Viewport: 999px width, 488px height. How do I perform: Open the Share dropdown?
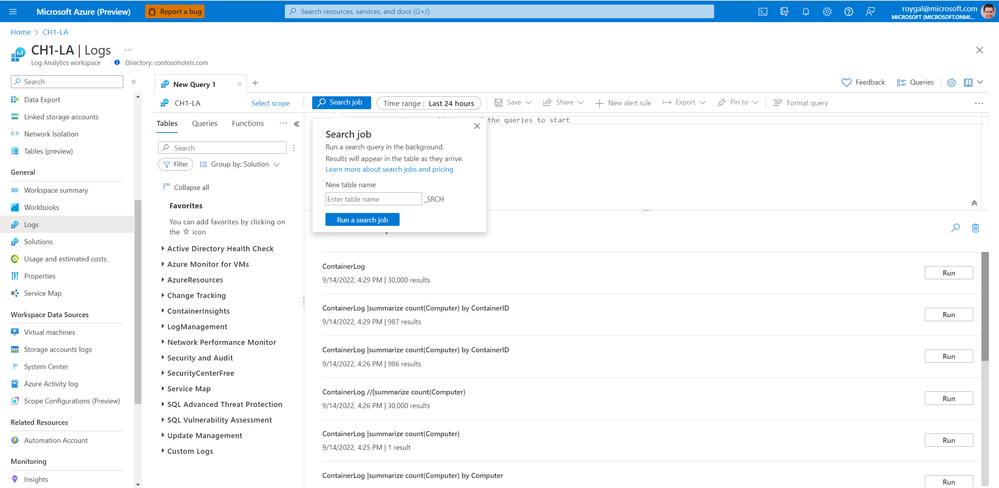[x=563, y=103]
